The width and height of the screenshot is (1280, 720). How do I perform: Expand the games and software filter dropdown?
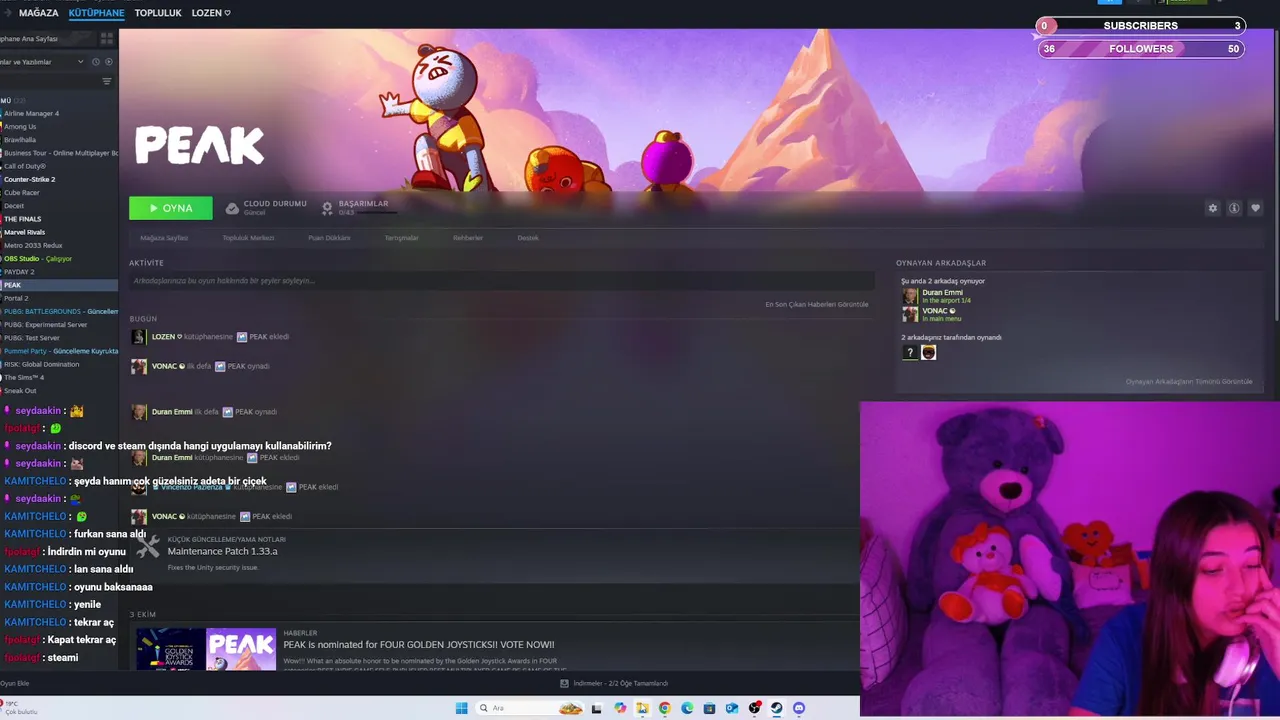click(x=80, y=62)
